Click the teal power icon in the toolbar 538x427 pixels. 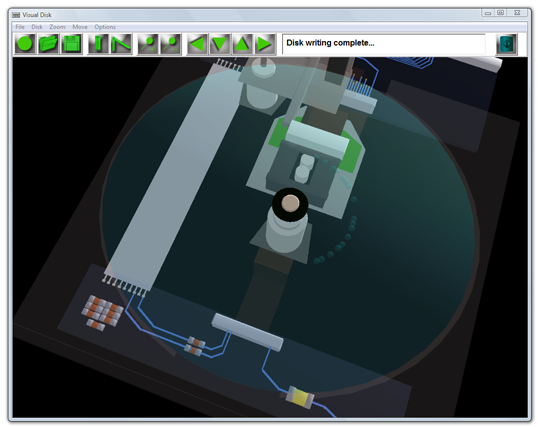506,44
